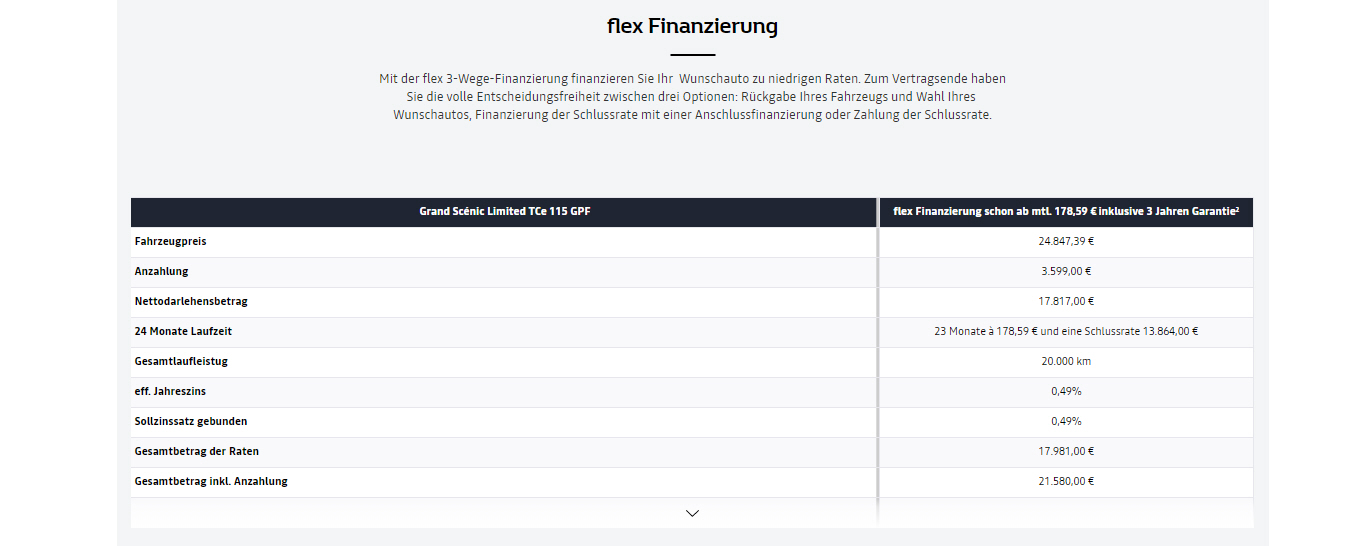Select the Sollzinssatz gebunden row label
This screenshot has width=1355, height=546.
tap(191, 421)
